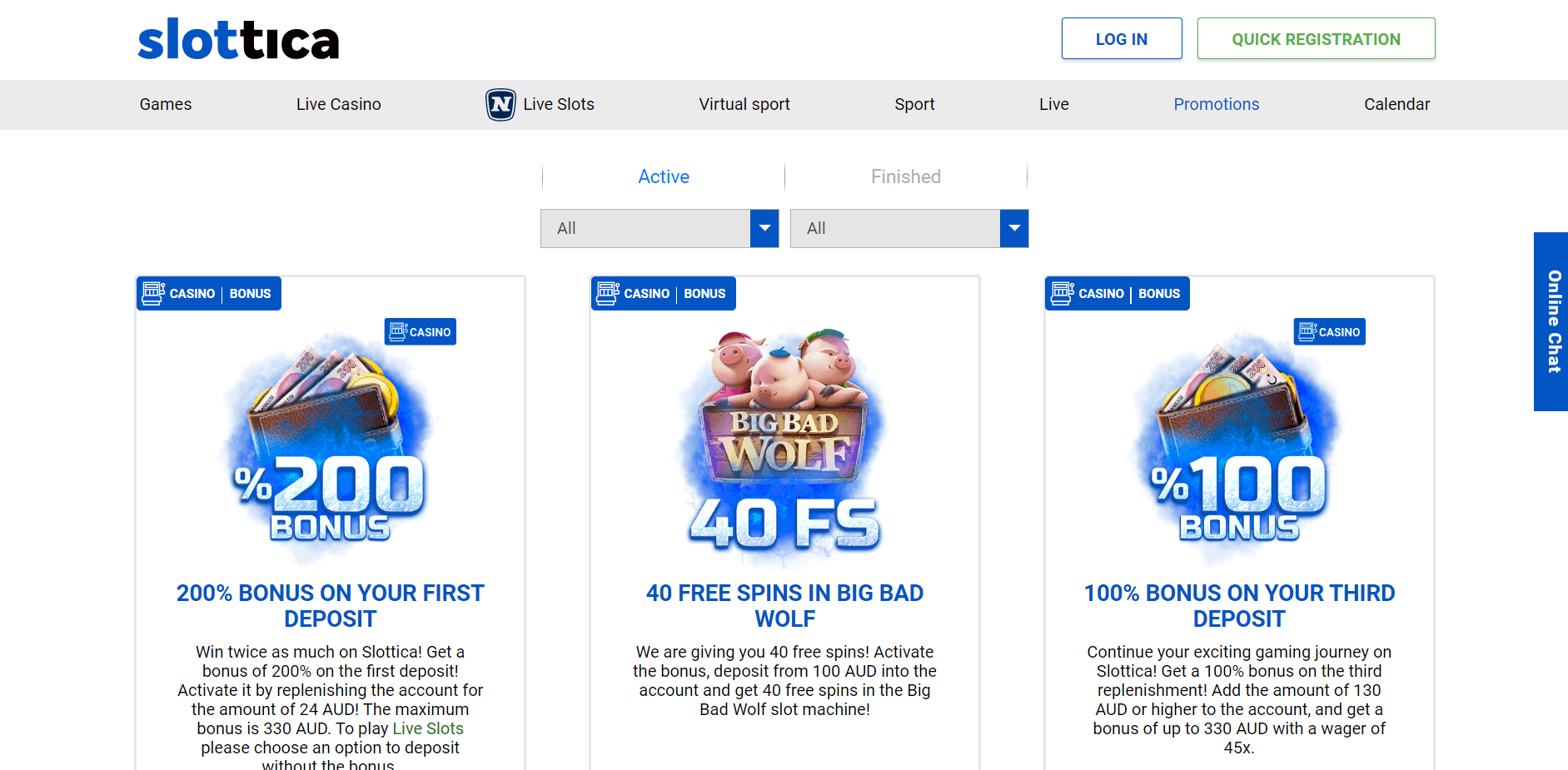
Task: Click the small Casino tag on 200% bonus card
Action: tap(421, 331)
